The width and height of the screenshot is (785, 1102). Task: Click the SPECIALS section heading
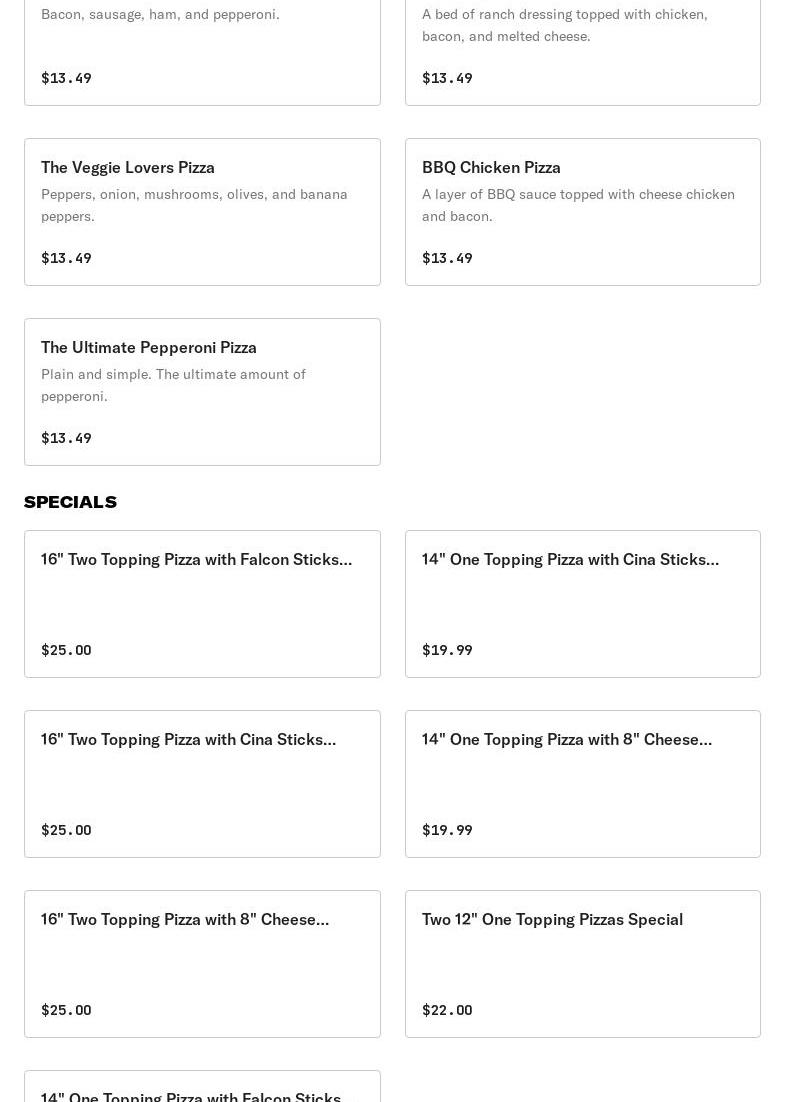click(x=70, y=502)
